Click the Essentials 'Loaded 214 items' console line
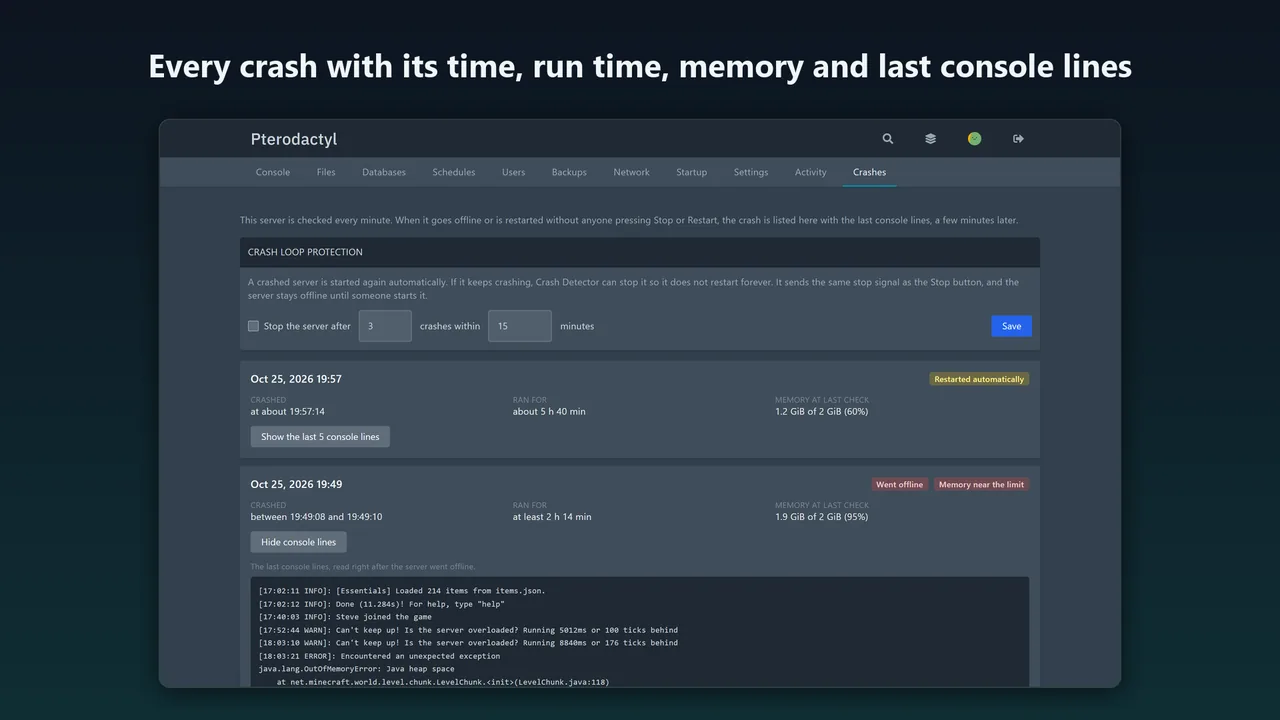1280x720 pixels. coord(402,591)
